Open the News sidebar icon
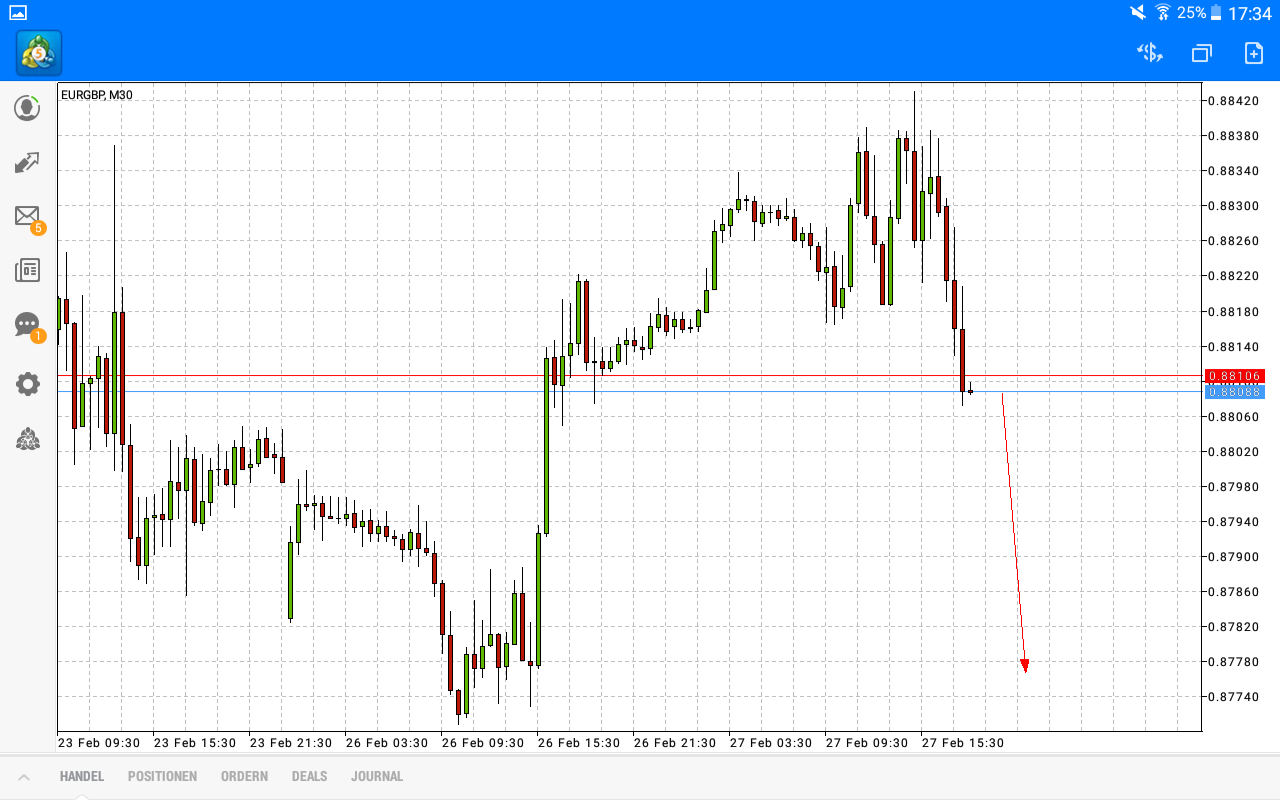 [x=27, y=270]
